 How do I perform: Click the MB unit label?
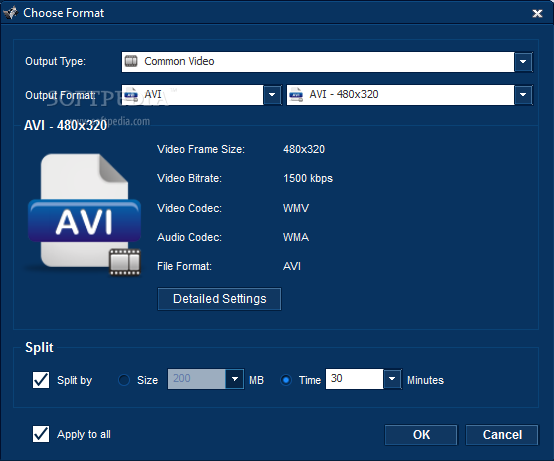coord(256,380)
